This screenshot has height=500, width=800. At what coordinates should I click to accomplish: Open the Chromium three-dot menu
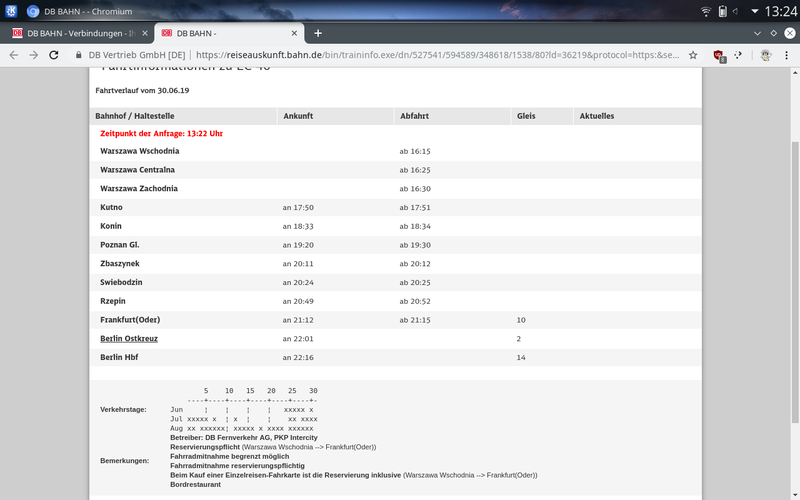786,55
